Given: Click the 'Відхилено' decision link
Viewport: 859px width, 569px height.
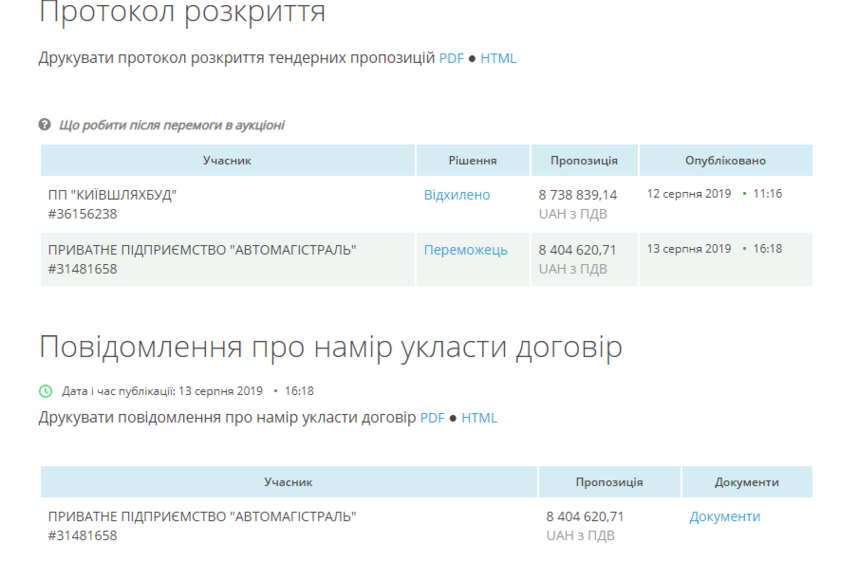Looking at the screenshot, I should coord(457,195).
